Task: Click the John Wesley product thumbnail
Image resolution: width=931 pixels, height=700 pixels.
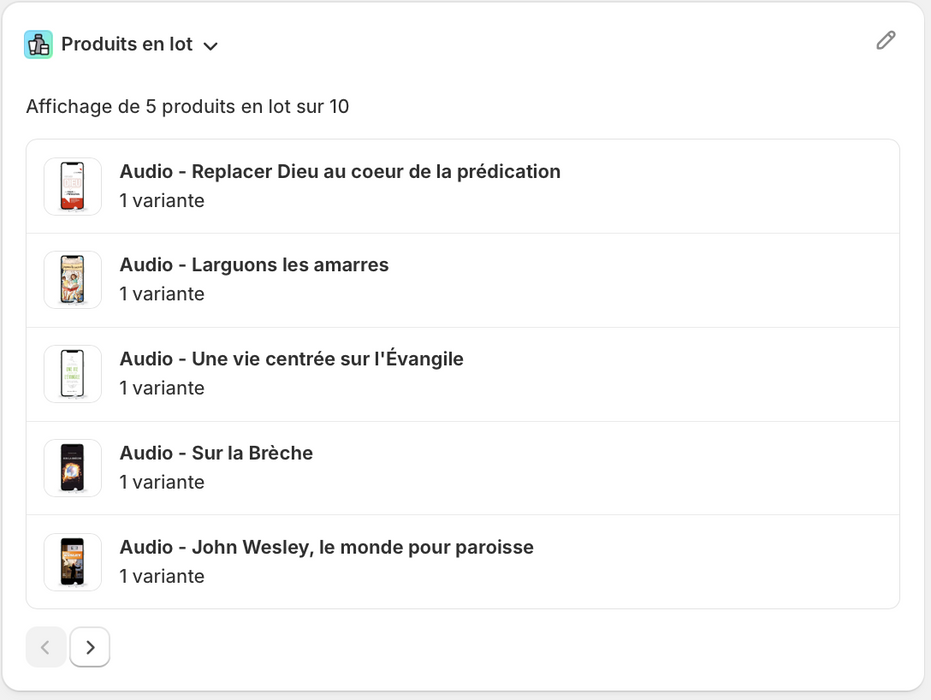Action: (72, 561)
